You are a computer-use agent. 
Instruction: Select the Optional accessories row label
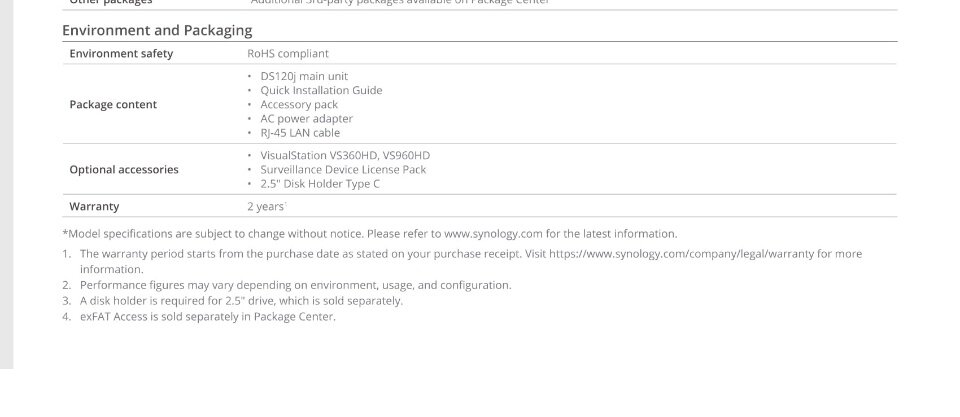point(124,170)
